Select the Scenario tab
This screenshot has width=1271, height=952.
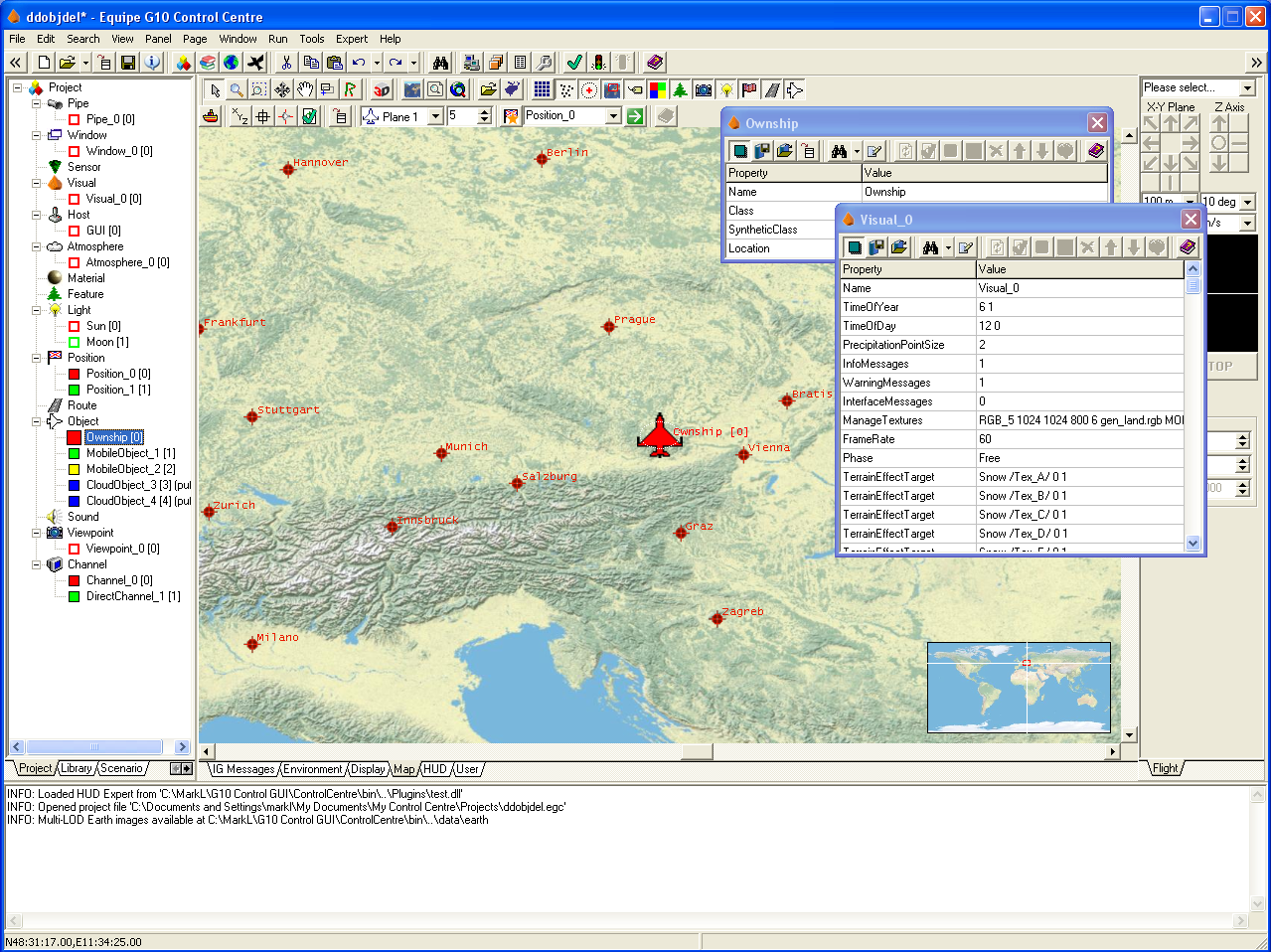[x=121, y=768]
